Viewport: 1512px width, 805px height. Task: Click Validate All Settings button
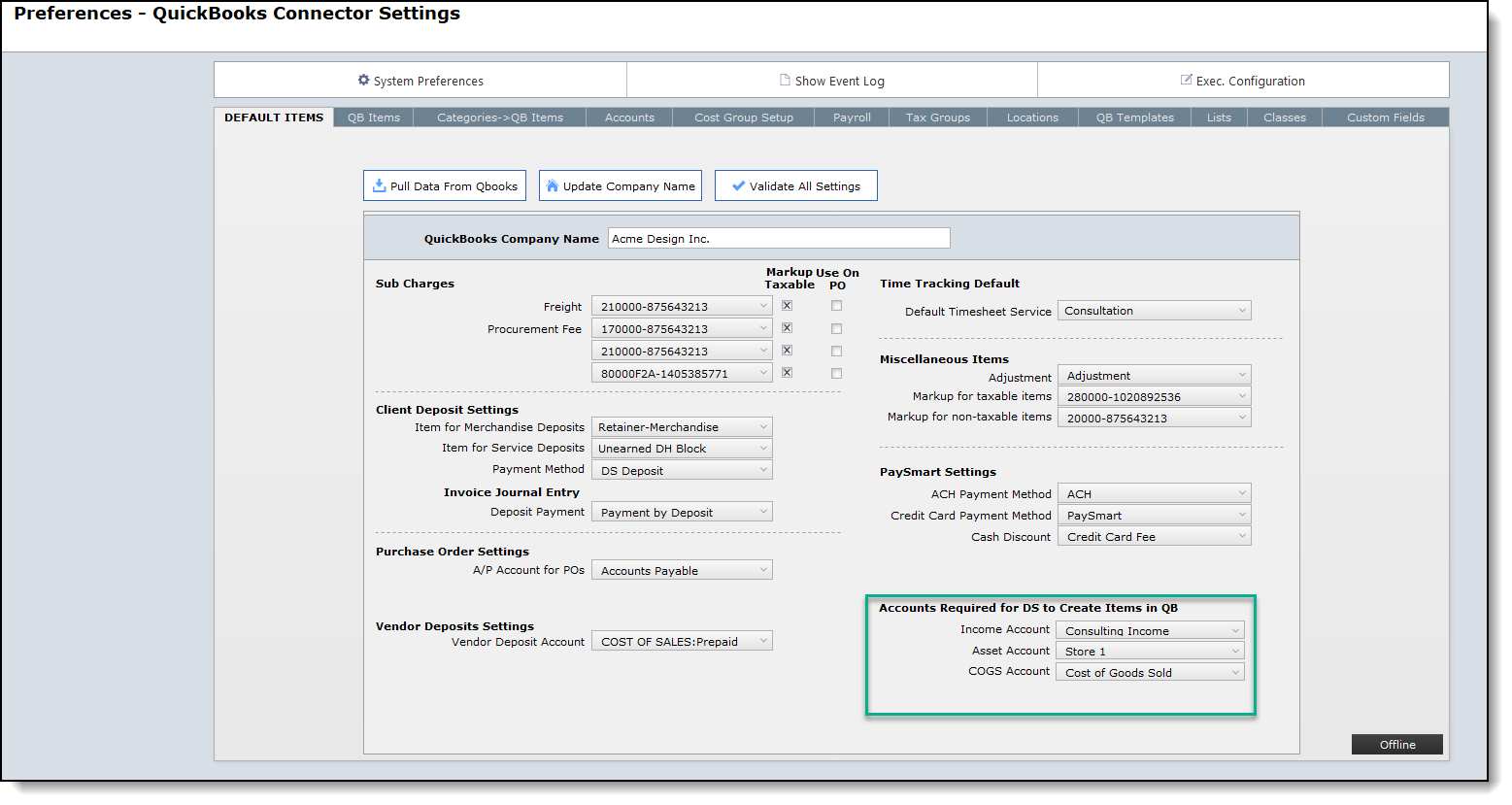pyautogui.click(x=796, y=185)
